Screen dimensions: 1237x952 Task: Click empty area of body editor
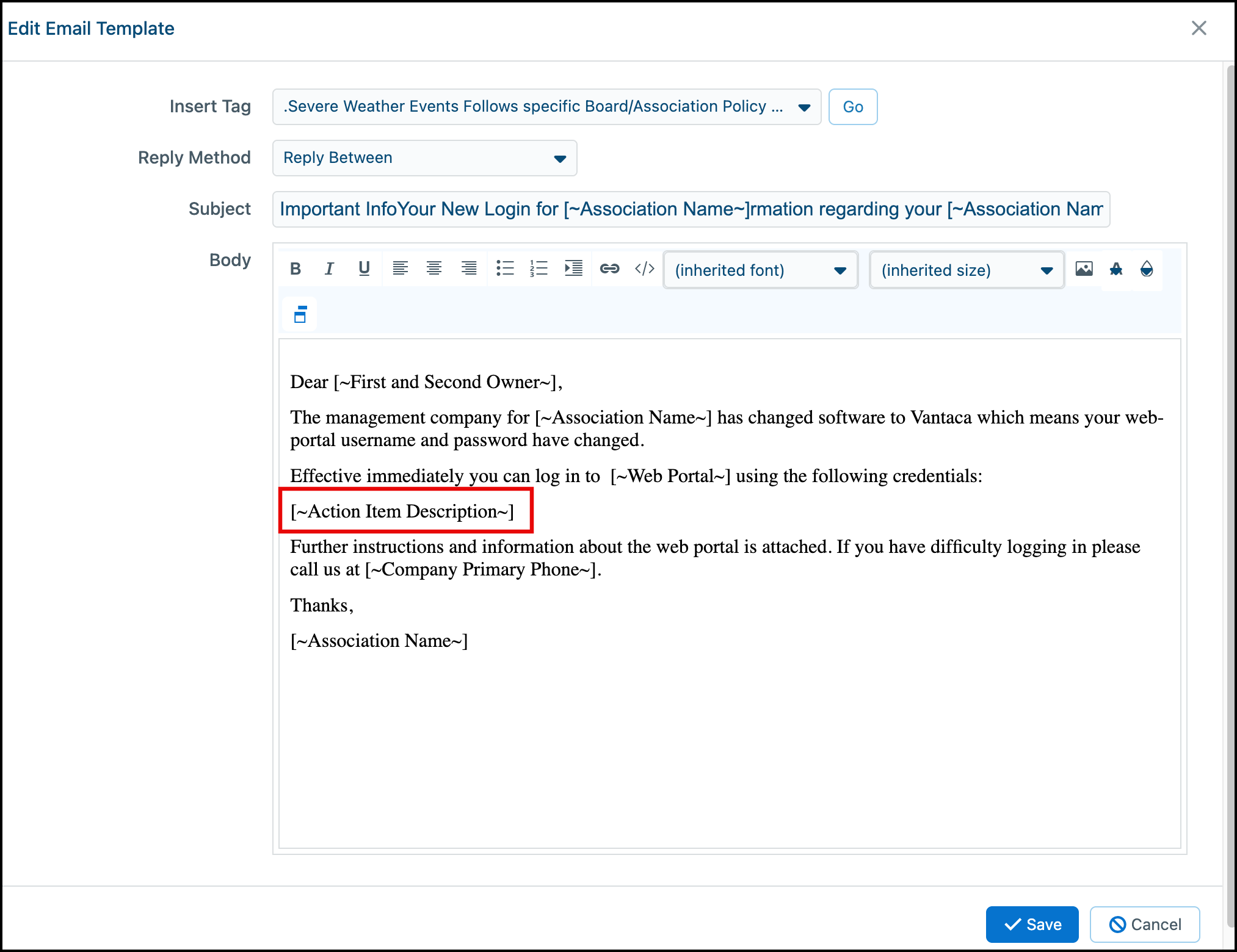click(x=730, y=751)
